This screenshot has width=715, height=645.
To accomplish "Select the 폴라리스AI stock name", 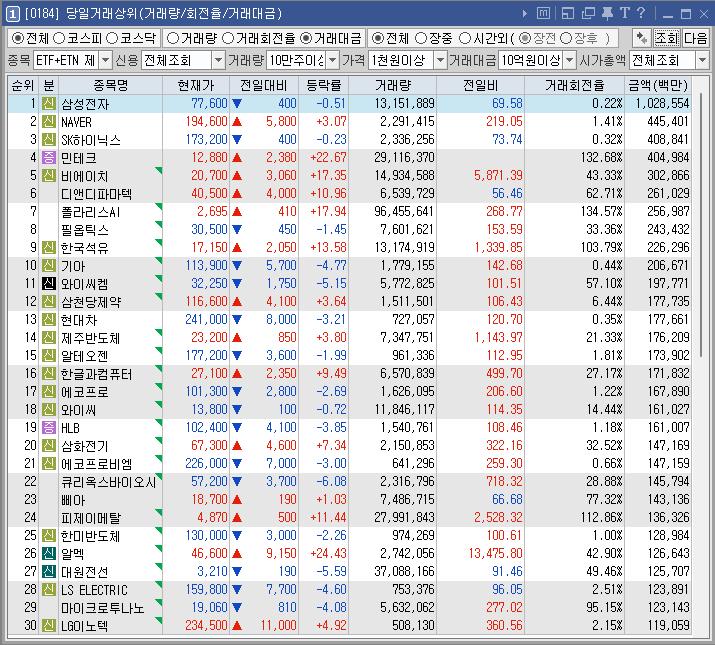I will click(x=90, y=212).
